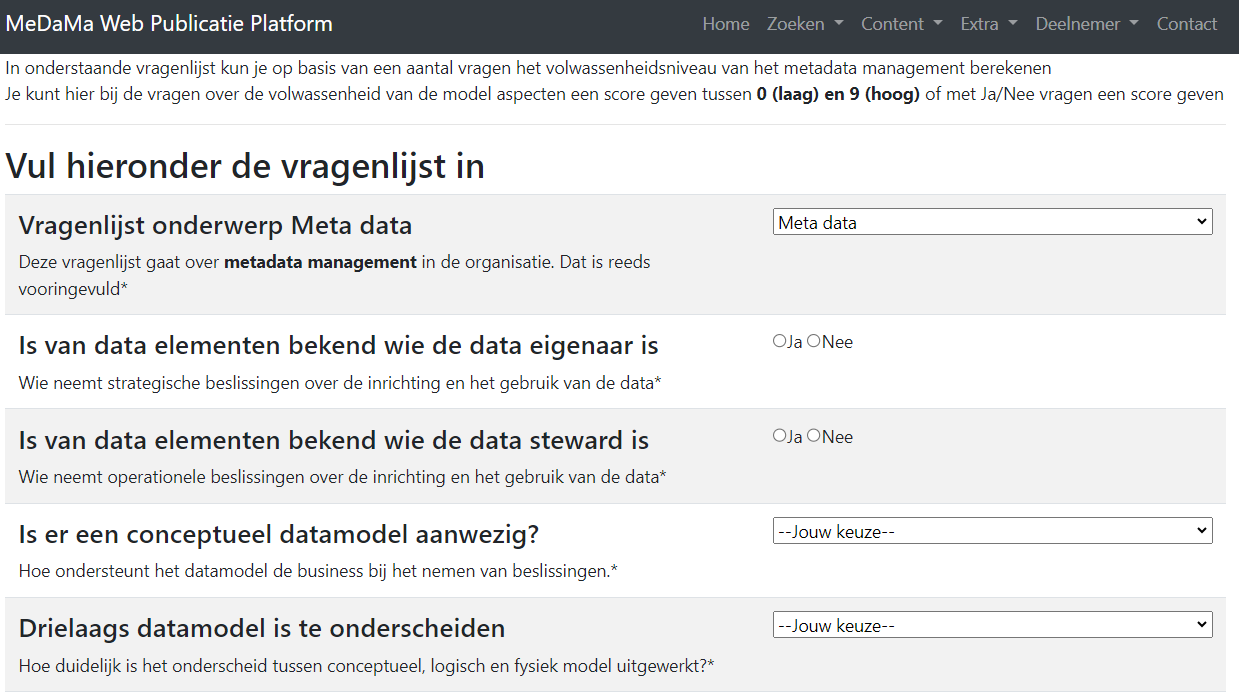Screen dimensions: 1239x697
Task: Select Ja for the data steward question
Action: tap(779, 435)
